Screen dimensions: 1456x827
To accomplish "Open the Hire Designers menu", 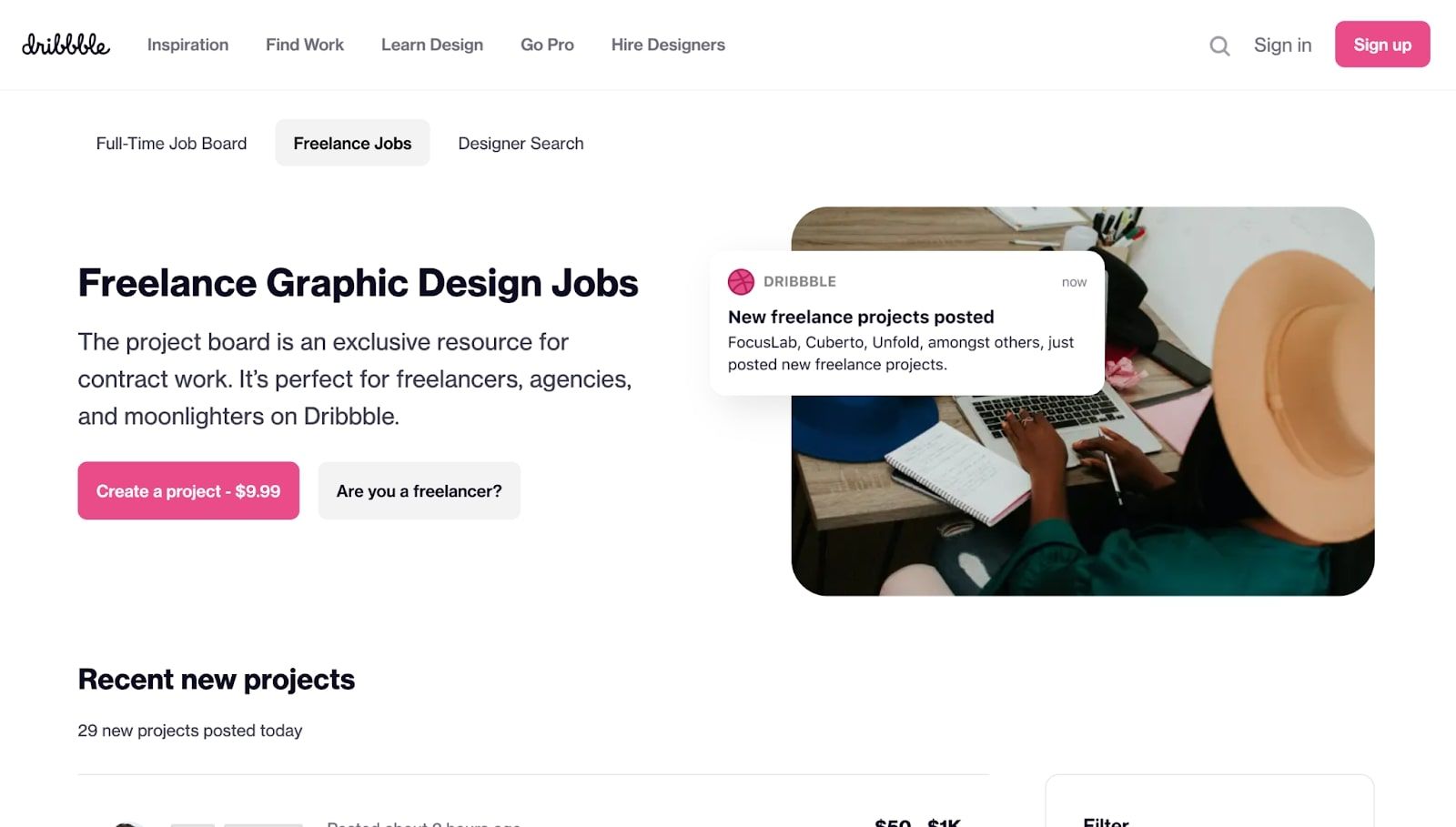I will click(x=668, y=45).
